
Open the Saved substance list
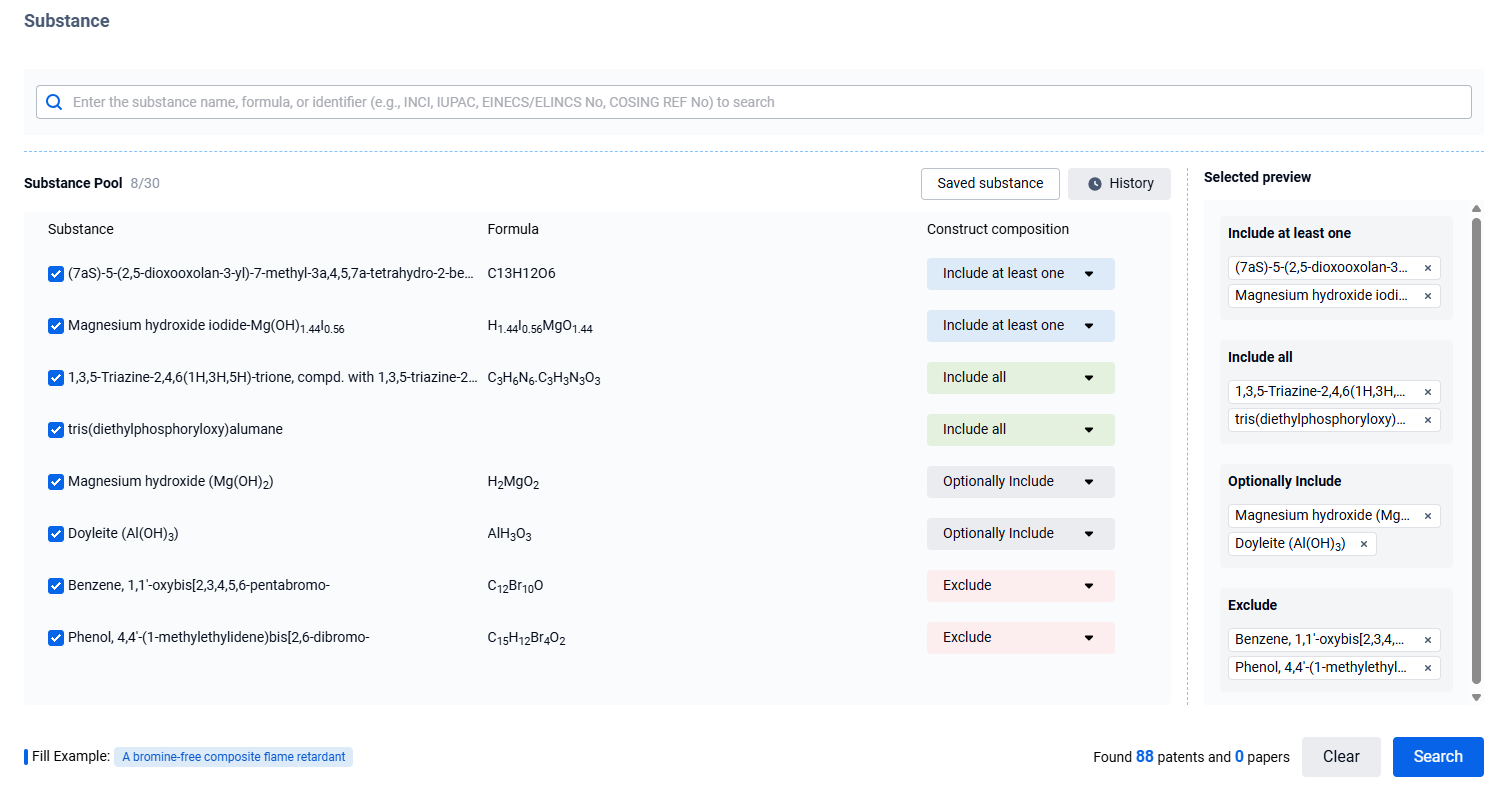[x=990, y=184]
